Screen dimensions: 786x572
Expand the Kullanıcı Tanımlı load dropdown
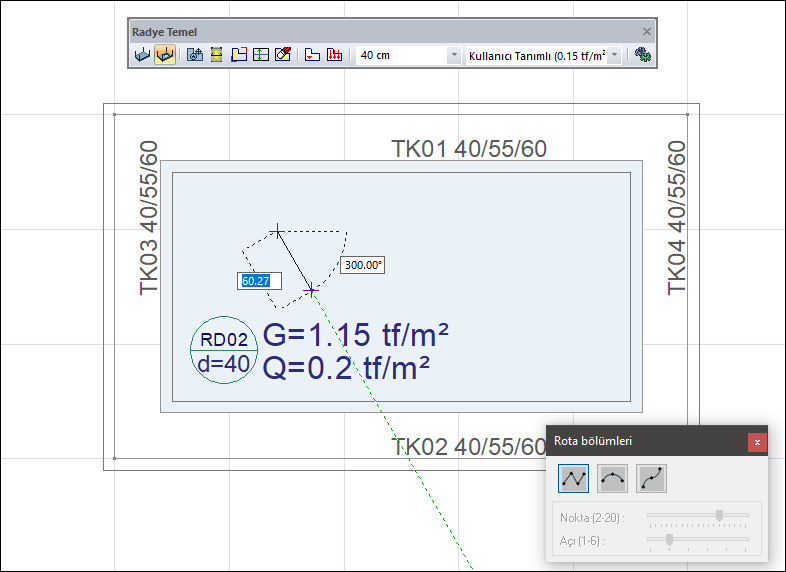[614, 56]
